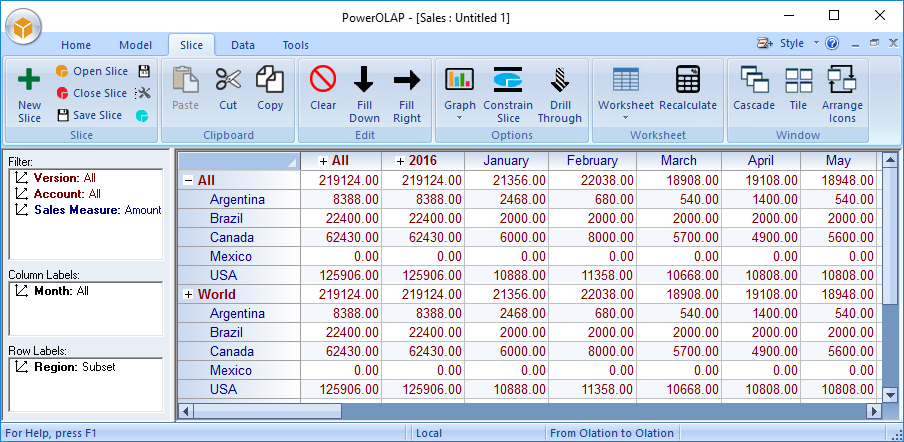Click cell 2468.00 in first Argentina row
This screenshot has width=904, height=442.
[506, 199]
